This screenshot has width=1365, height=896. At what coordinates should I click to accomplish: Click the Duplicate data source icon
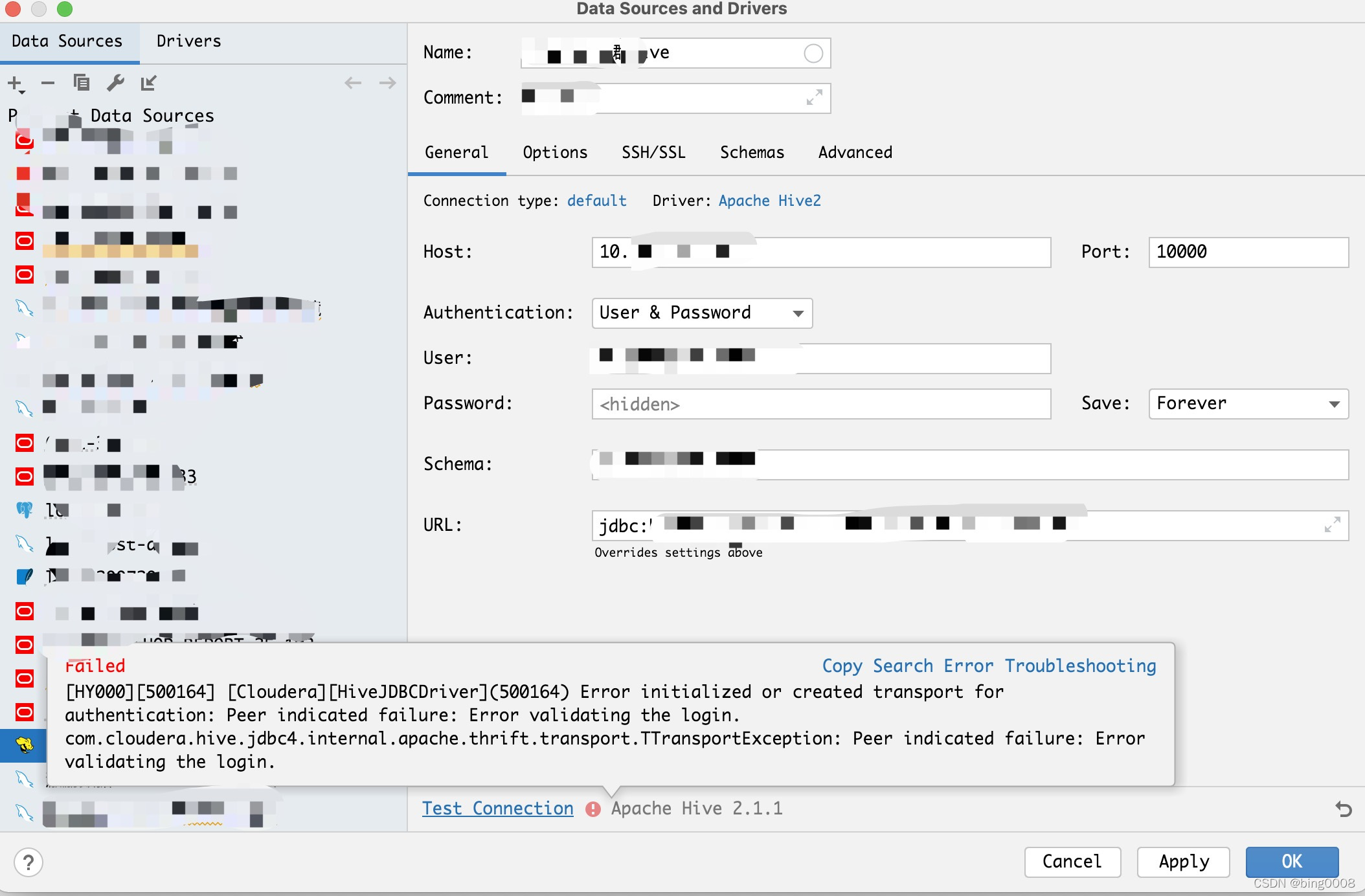point(82,83)
